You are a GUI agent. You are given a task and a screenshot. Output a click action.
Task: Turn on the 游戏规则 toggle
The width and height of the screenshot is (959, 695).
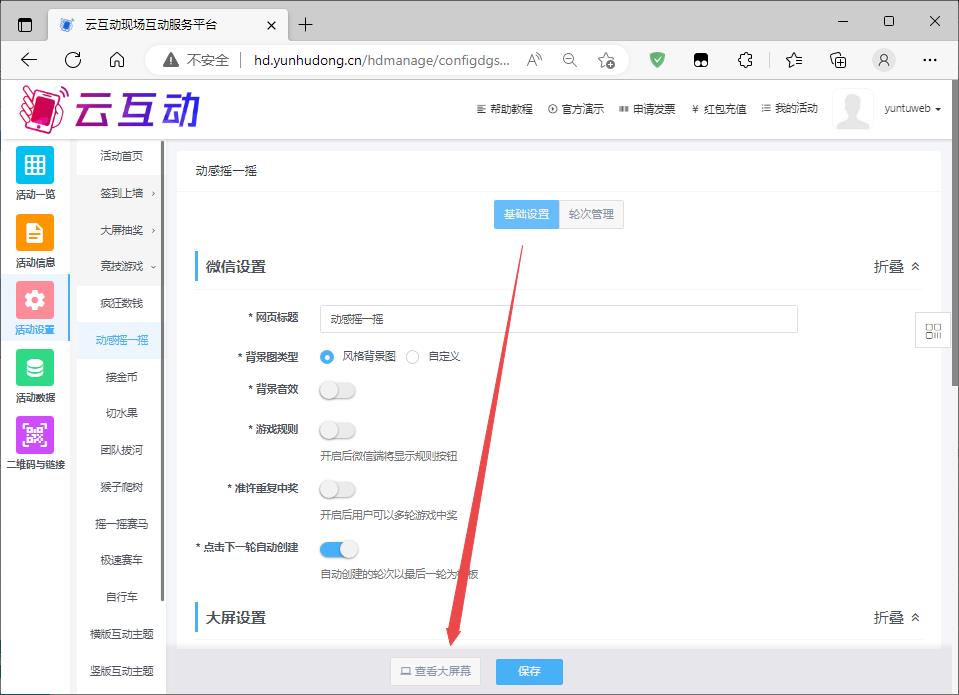337,430
